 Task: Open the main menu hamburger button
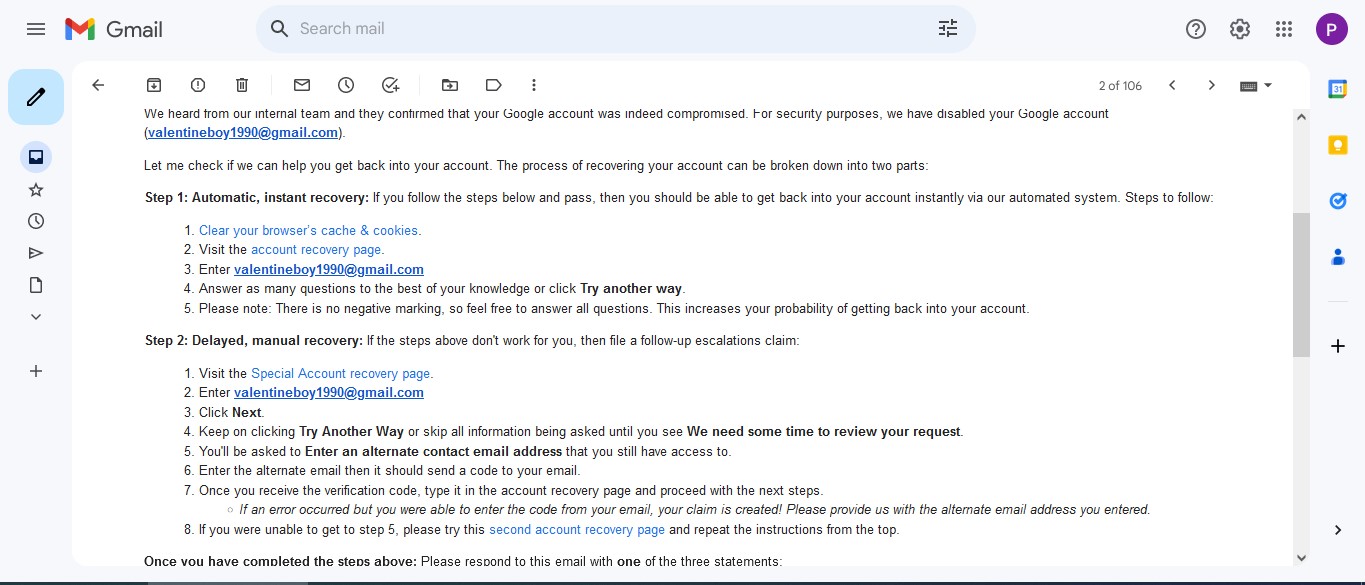[36, 29]
